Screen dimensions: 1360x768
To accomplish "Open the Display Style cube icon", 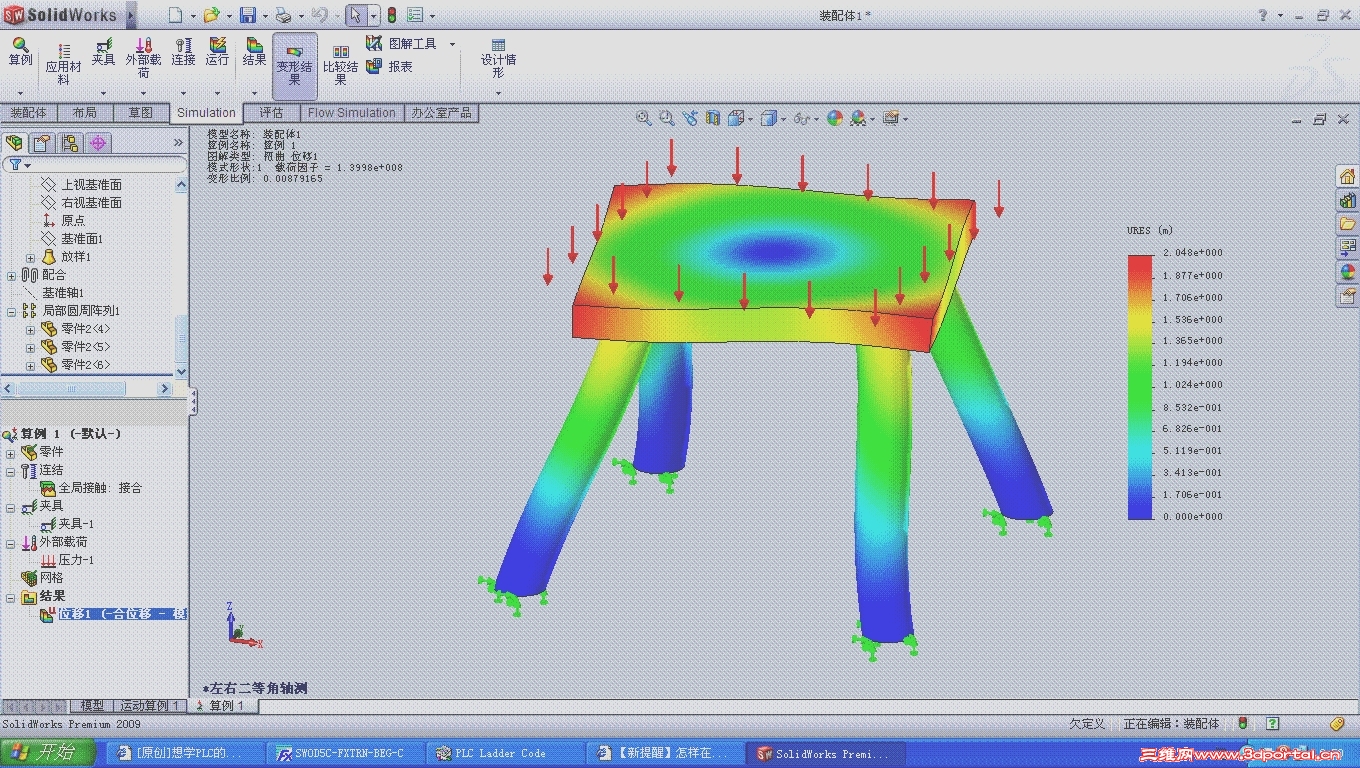I will click(768, 118).
